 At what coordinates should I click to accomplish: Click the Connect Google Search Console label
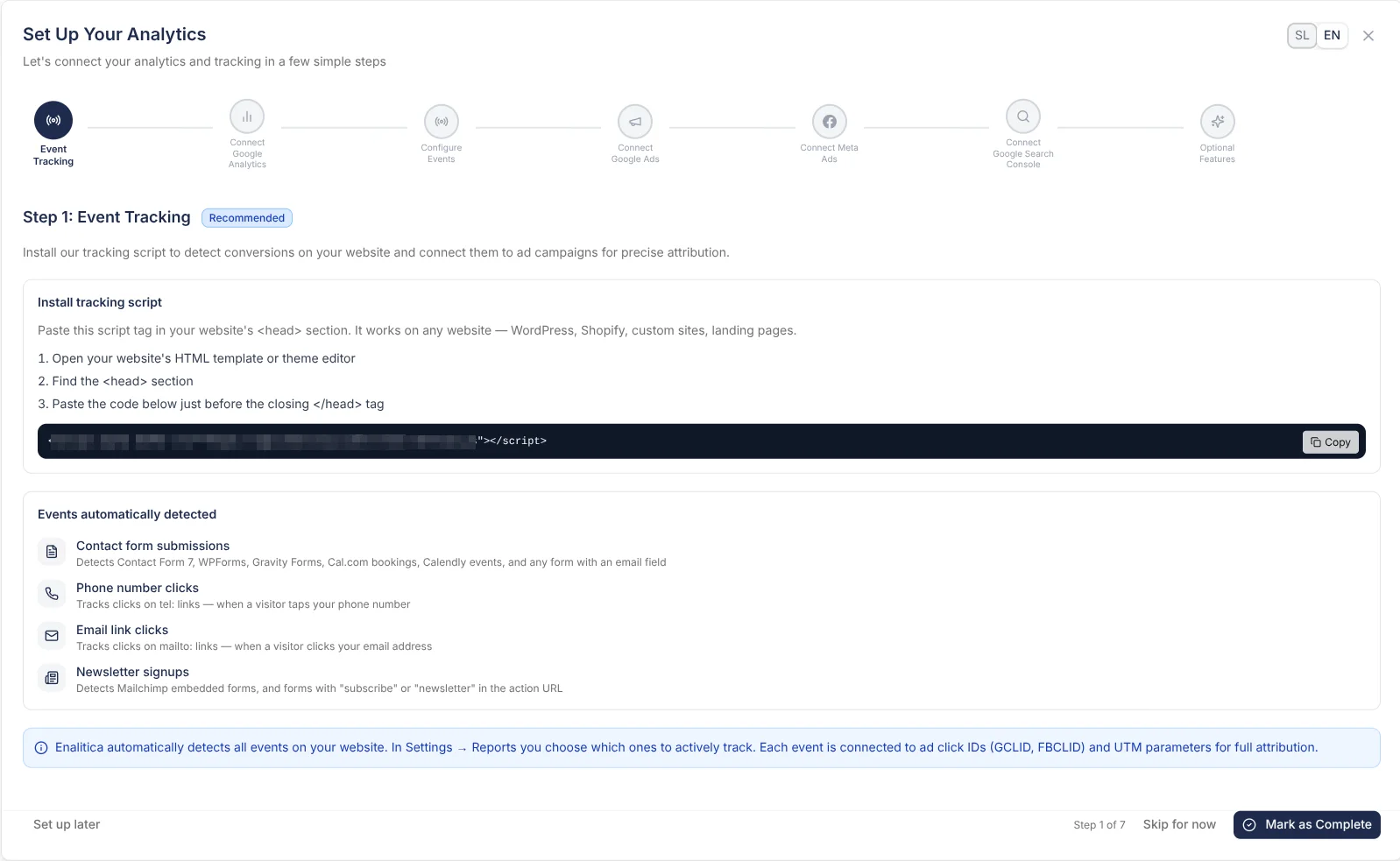[x=1023, y=153]
